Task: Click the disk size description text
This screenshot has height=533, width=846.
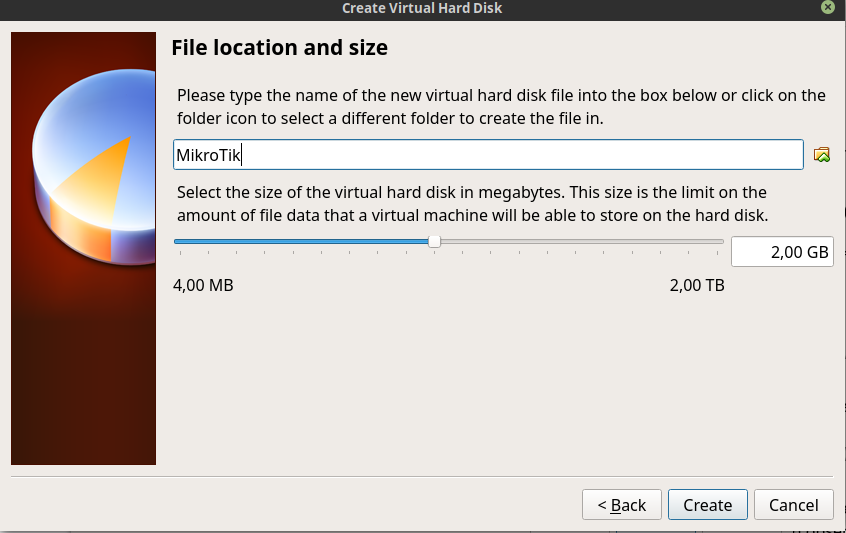Action: coord(472,203)
